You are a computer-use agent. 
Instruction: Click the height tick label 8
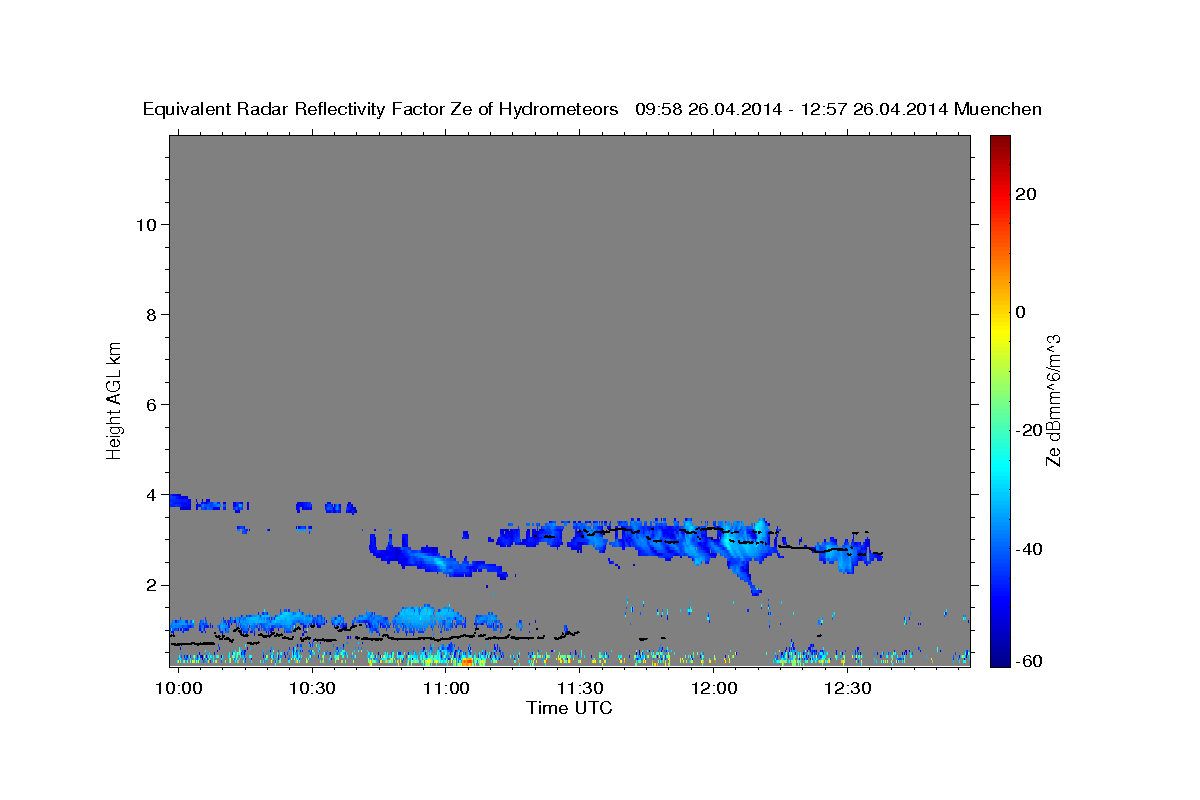151,315
